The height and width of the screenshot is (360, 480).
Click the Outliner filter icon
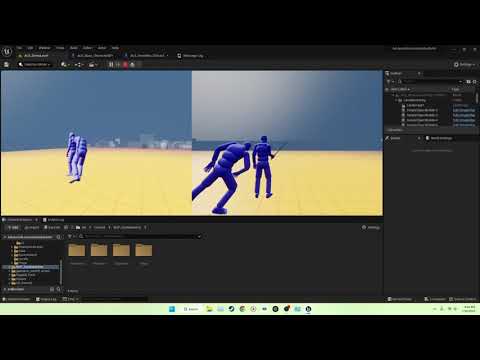click(x=389, y=81)
